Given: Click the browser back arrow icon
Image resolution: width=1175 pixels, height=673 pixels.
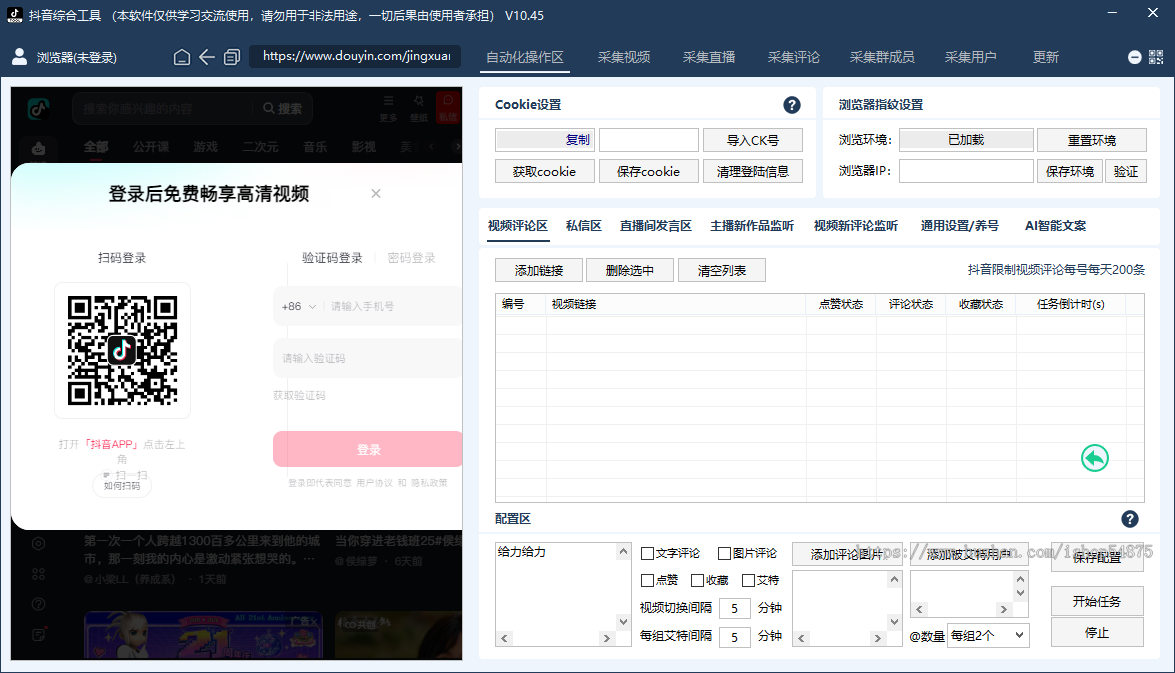Looking at the screenshot, I should [x=207, y=57].
